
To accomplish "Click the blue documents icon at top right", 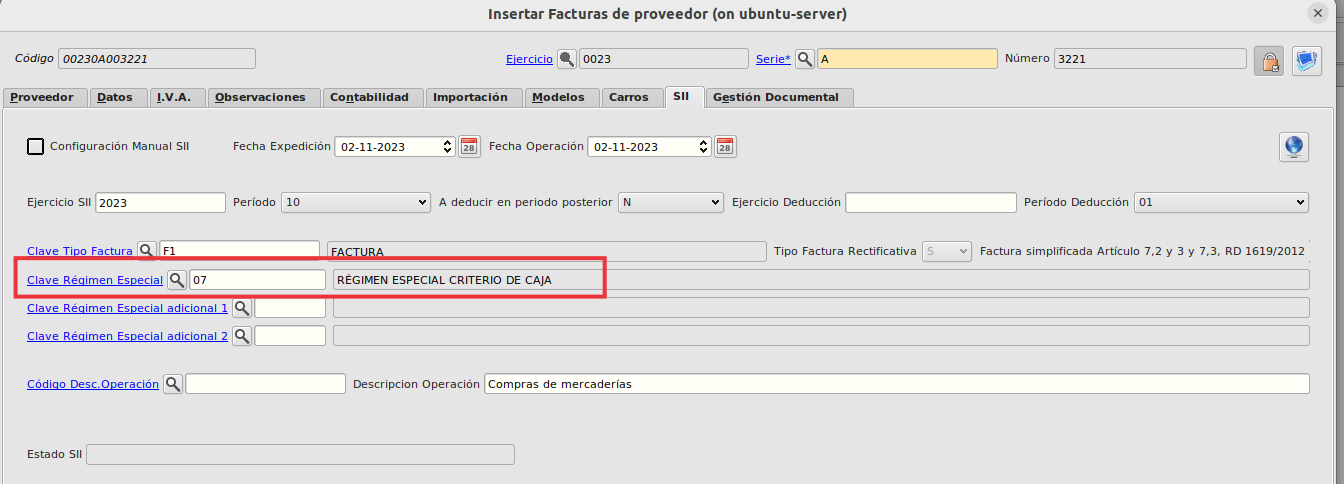I will (x=1307, y=60).
